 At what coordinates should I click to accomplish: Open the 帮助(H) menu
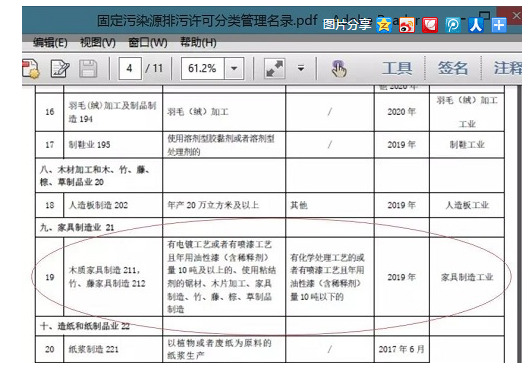click(x=198, y=43)
